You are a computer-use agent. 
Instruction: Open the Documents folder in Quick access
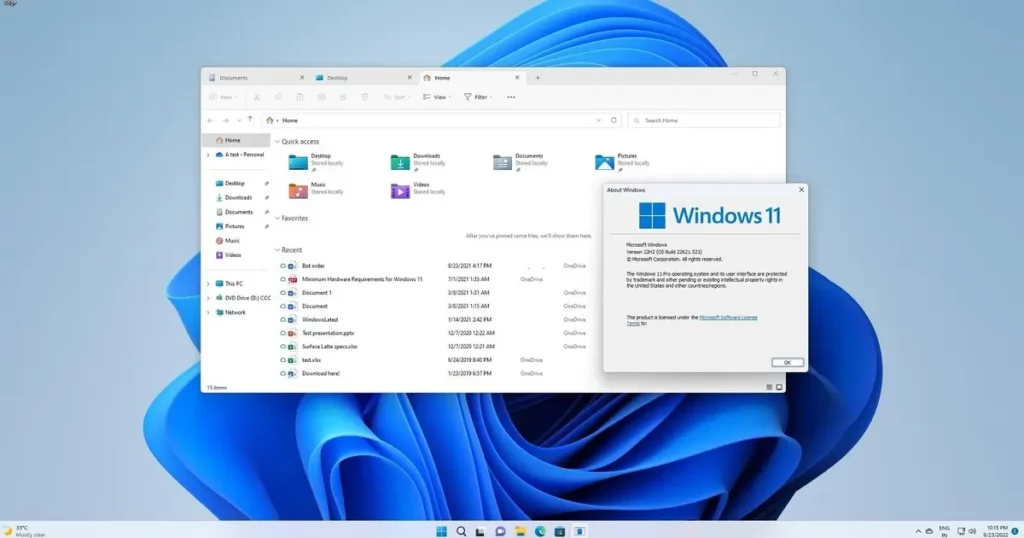520,161
